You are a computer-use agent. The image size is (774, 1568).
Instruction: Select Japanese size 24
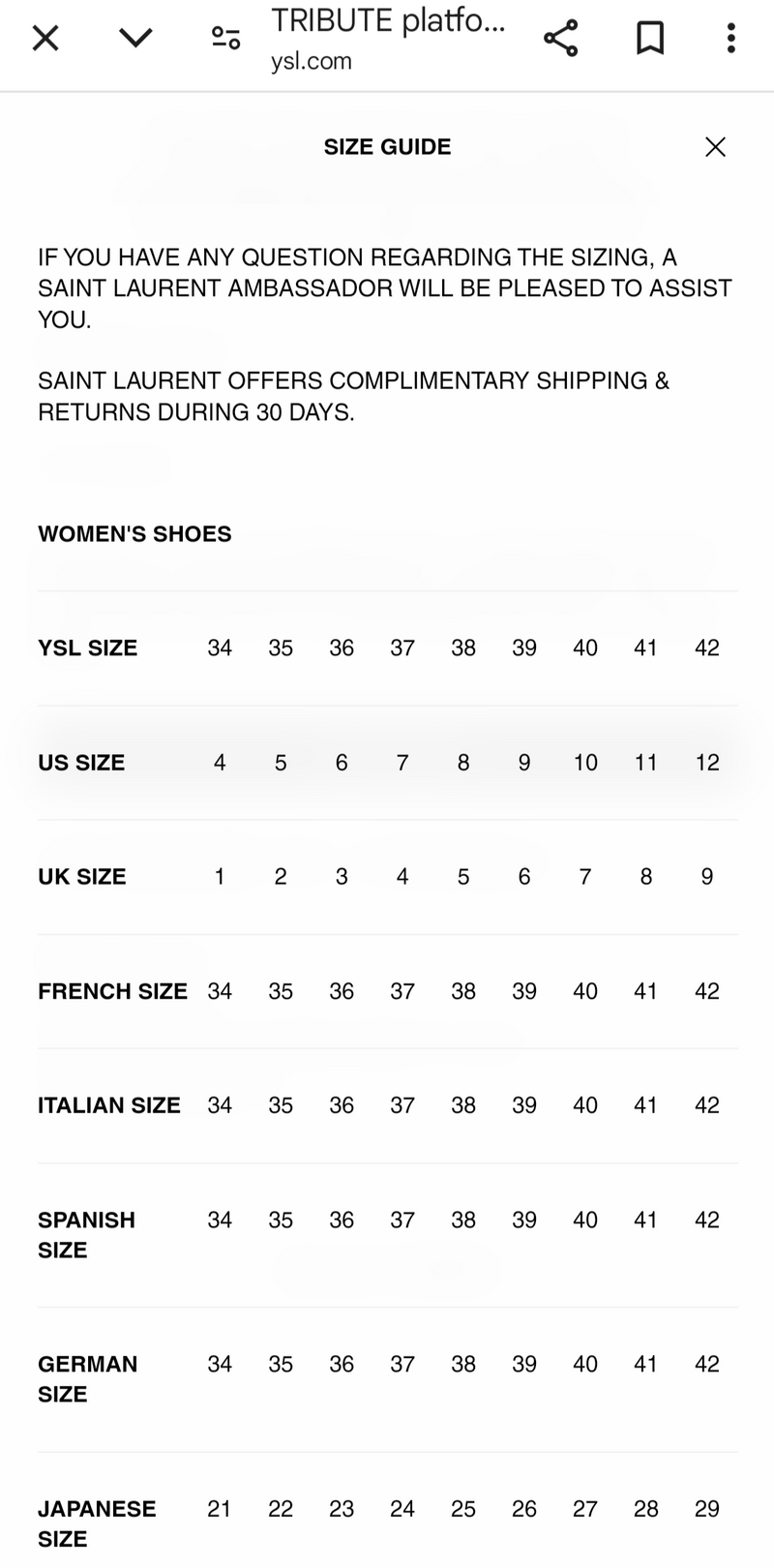click(402, 1509)
